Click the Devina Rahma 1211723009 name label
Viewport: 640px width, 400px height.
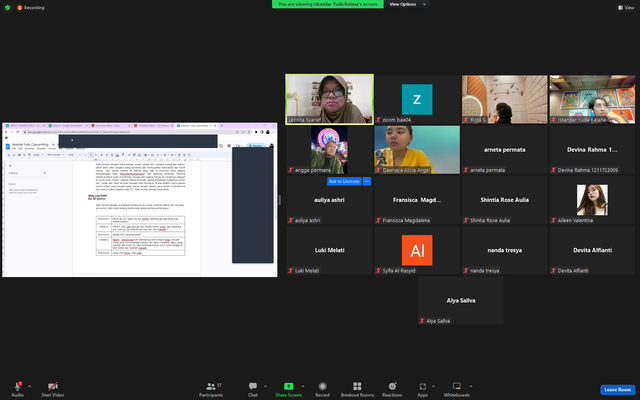click(588, 170)
